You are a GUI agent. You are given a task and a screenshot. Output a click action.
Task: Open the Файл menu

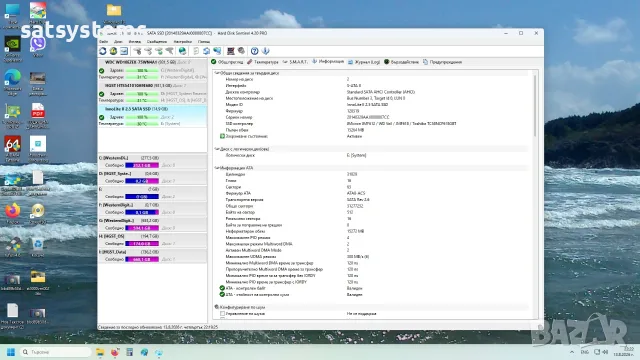pyautogui.click(x=104, y=42)
